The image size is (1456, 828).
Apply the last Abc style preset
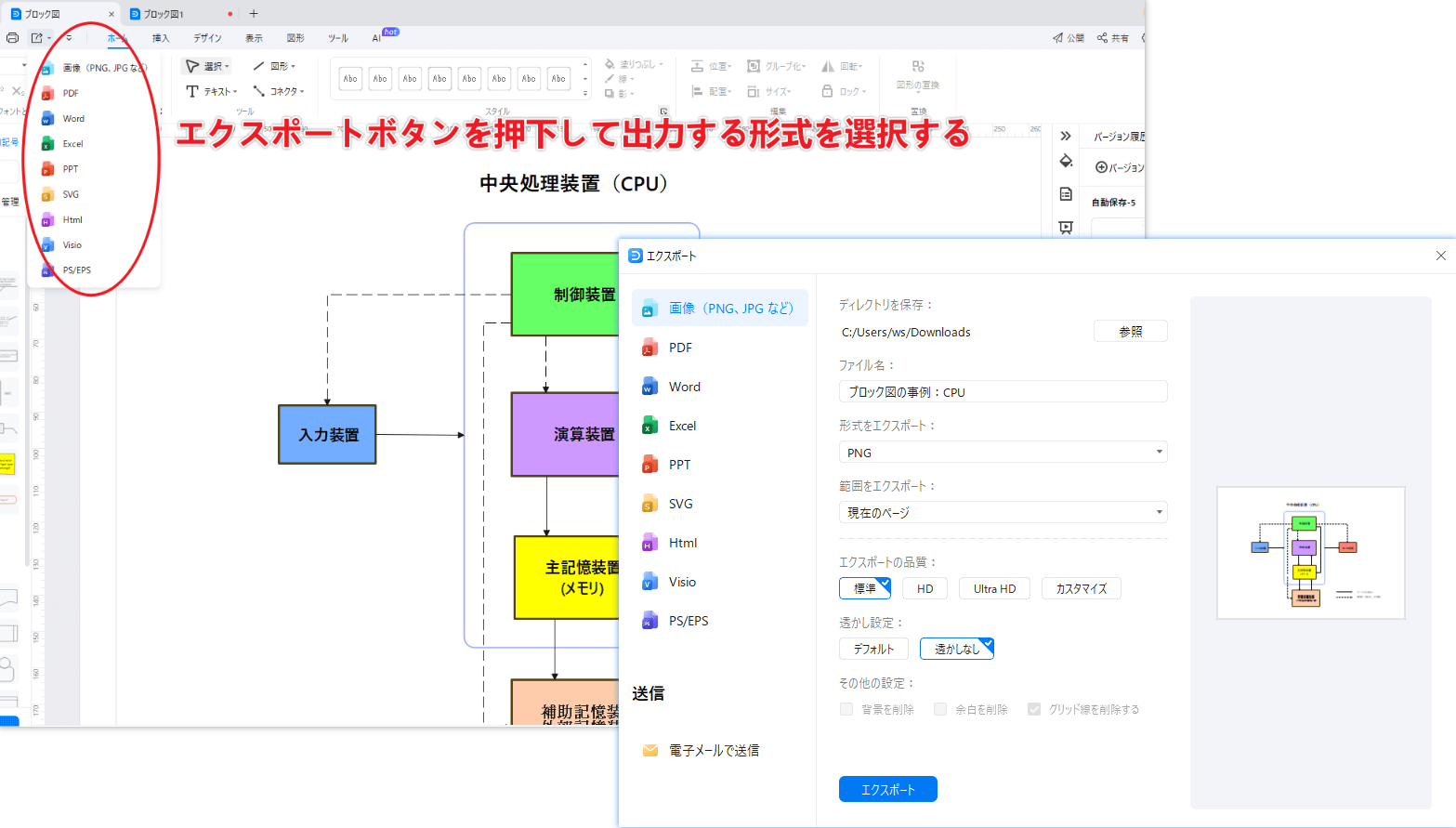tap(558, 79)
